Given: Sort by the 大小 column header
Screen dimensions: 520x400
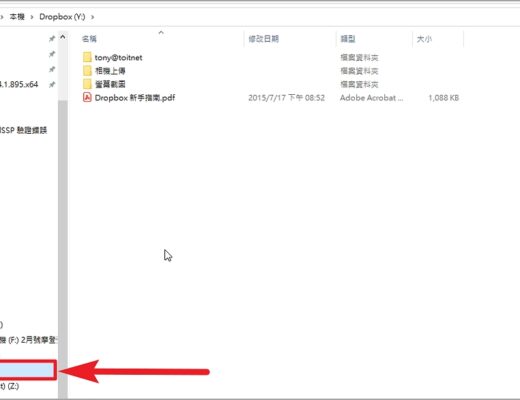Looking at the screenshot, I should pos(424,39).
